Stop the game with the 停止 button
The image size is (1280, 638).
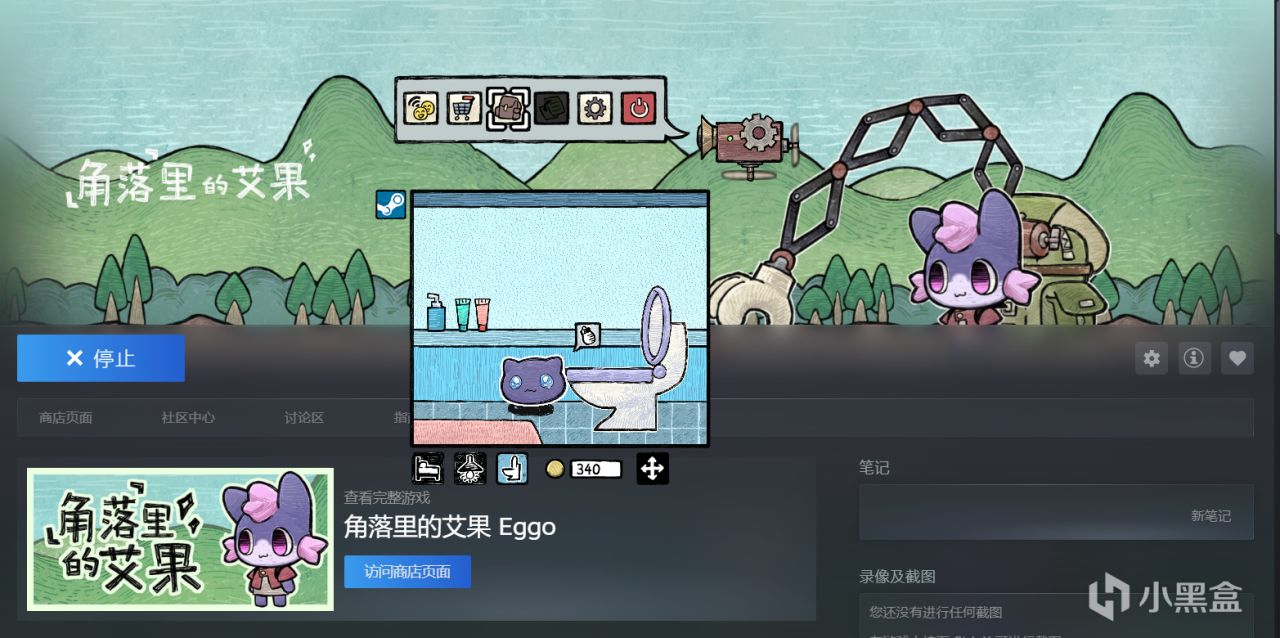coord(101,358)
